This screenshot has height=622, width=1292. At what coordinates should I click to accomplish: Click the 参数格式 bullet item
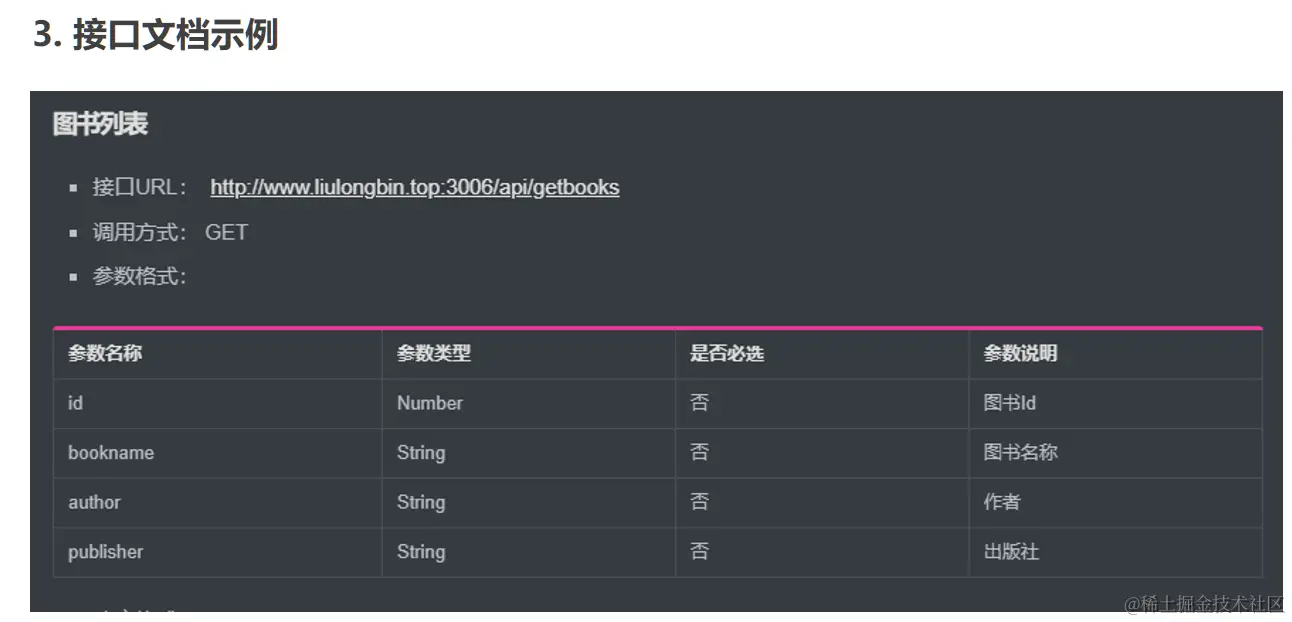coord(139,276)
